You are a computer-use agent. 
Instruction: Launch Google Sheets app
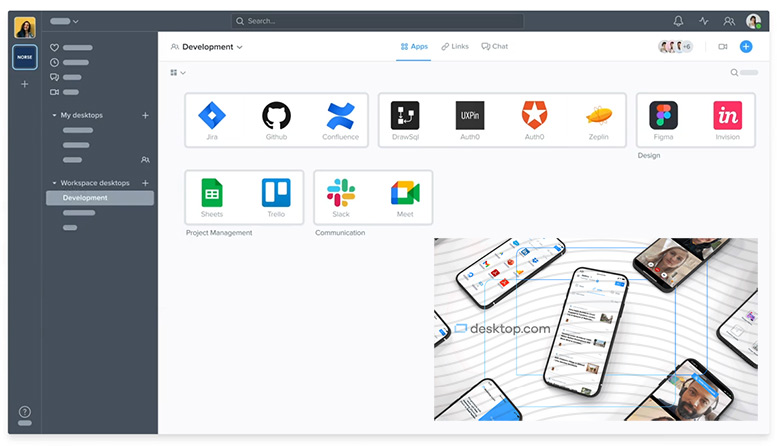pyautogui.click(x=212, y=192)
